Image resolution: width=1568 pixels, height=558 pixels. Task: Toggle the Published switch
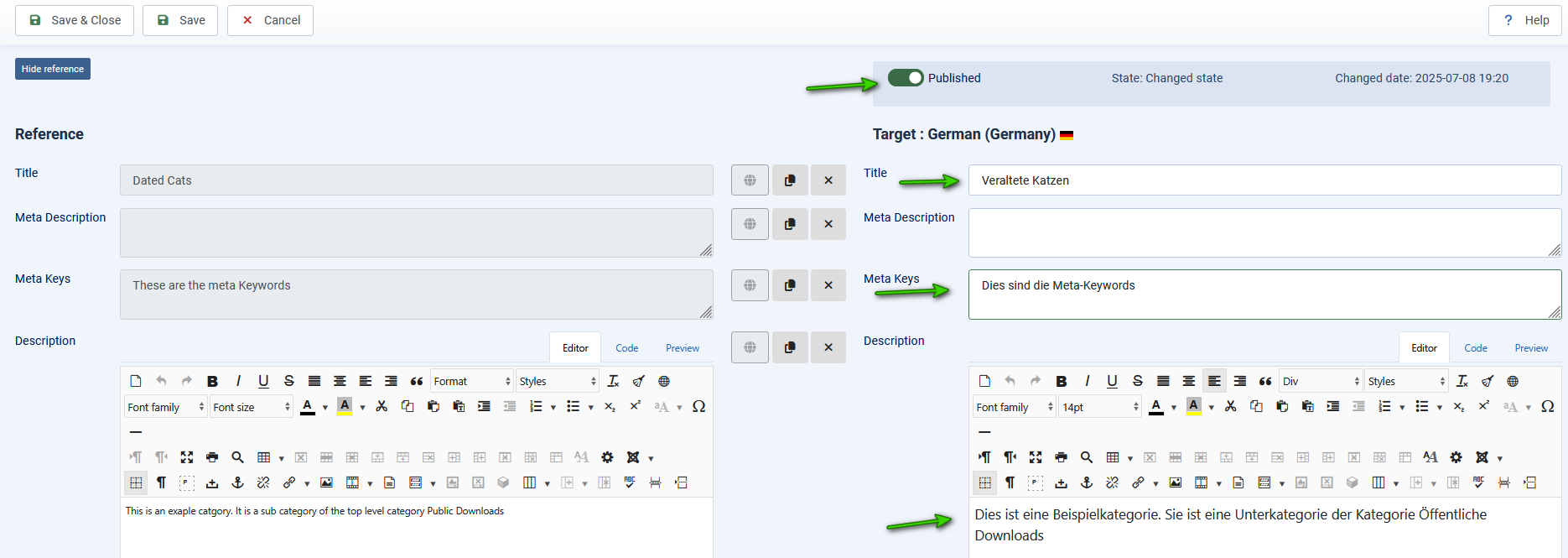click(x=906, y=78)
